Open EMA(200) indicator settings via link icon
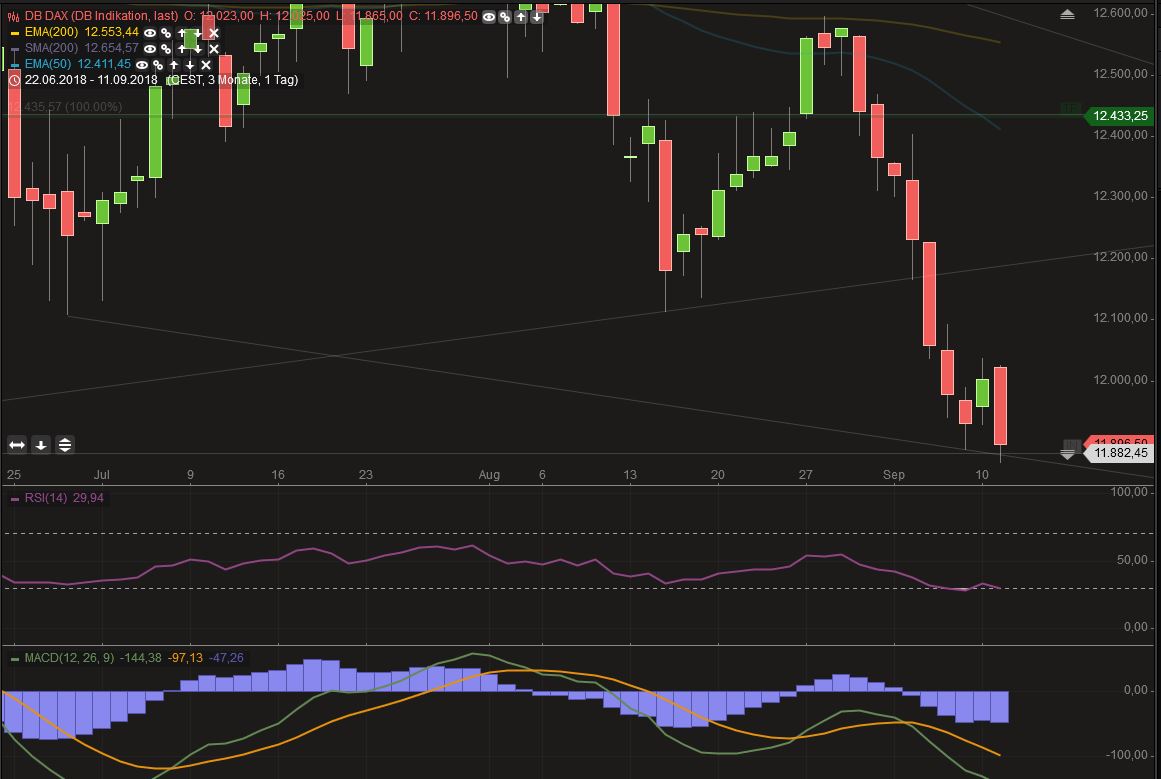The width and height of the screenshot is (1161, 779). pos(165,33)
